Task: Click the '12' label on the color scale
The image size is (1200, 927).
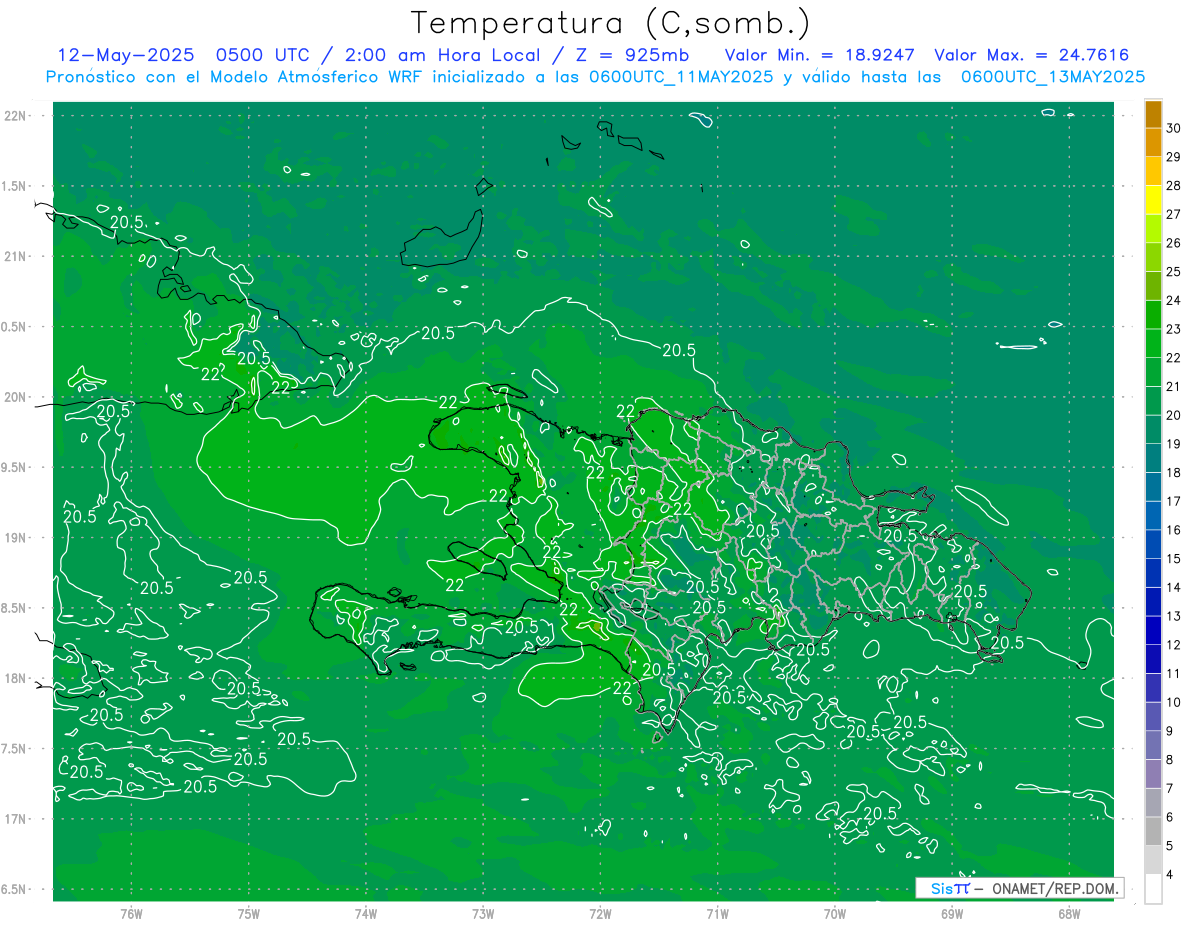Action: point(1174,645)
